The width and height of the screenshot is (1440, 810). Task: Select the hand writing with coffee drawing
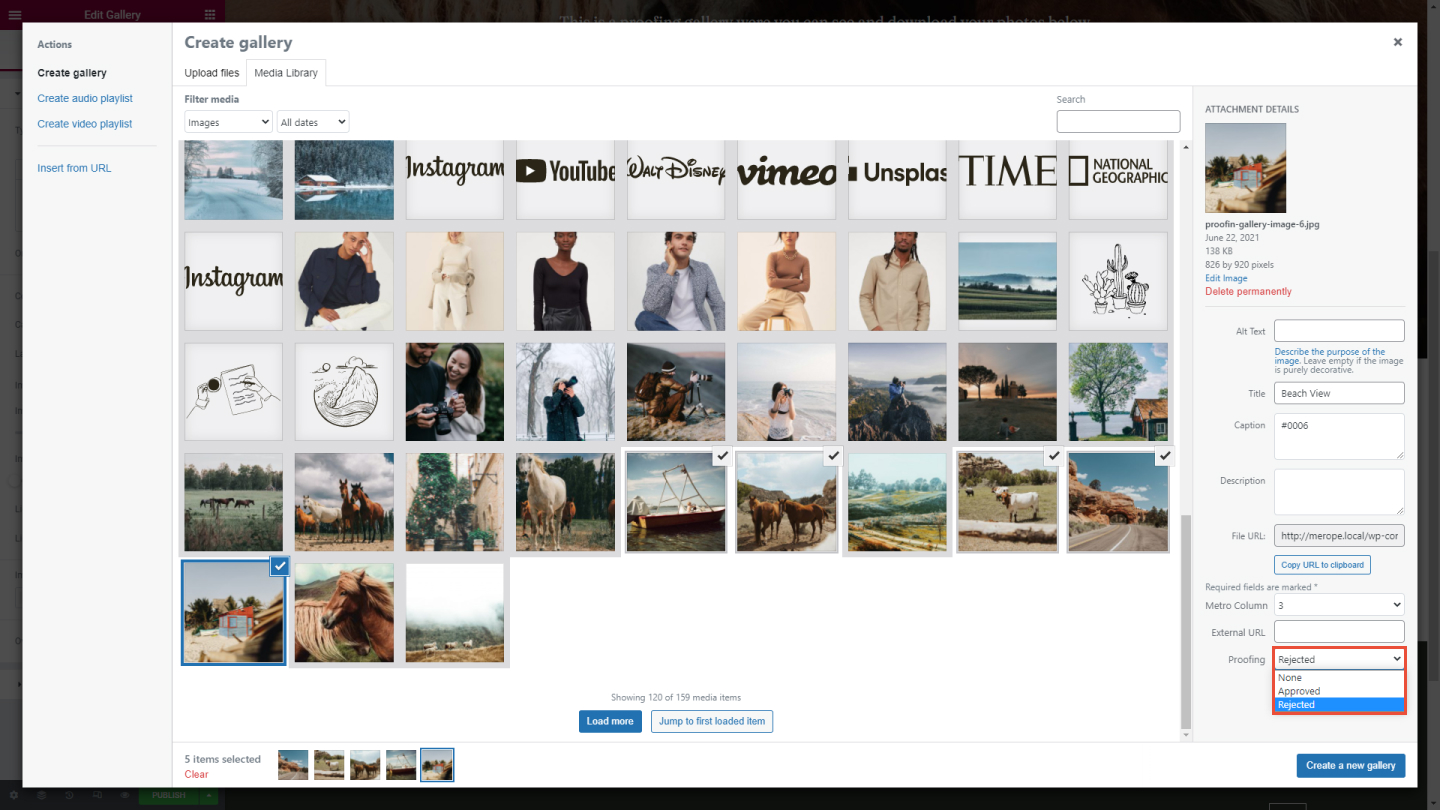[234, 392]
